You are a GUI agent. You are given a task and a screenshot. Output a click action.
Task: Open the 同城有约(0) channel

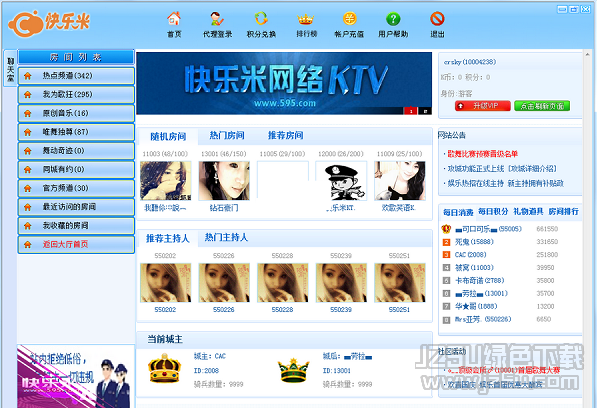pos(76,169)
